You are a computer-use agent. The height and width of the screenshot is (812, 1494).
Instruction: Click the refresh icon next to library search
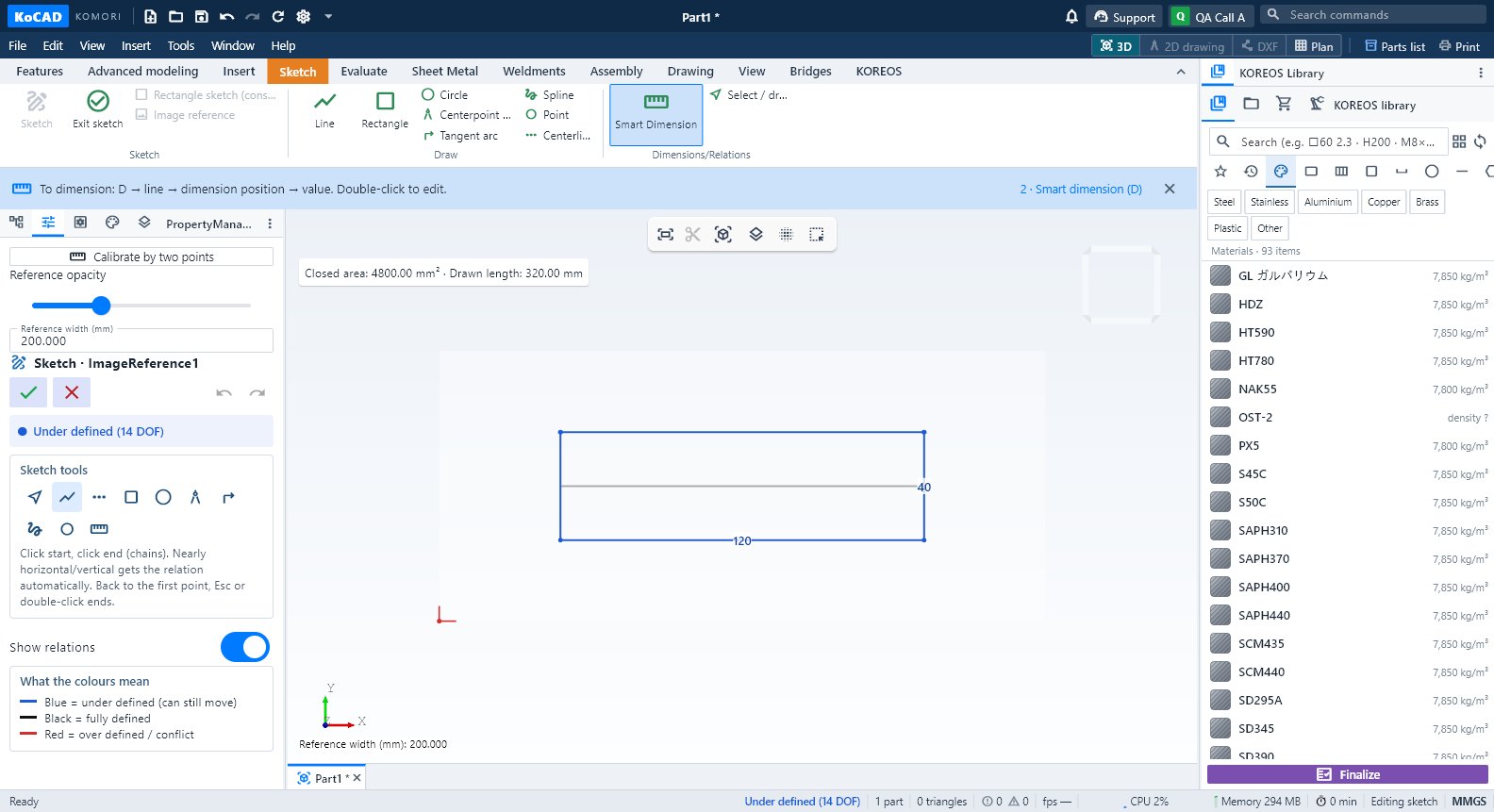[x=1480, y=141]
